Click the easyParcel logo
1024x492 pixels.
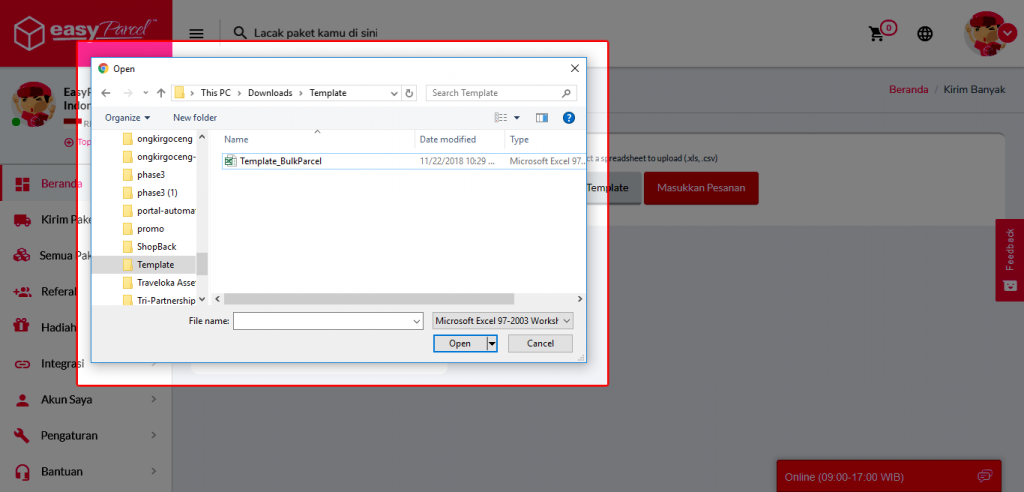pos(86,33)
